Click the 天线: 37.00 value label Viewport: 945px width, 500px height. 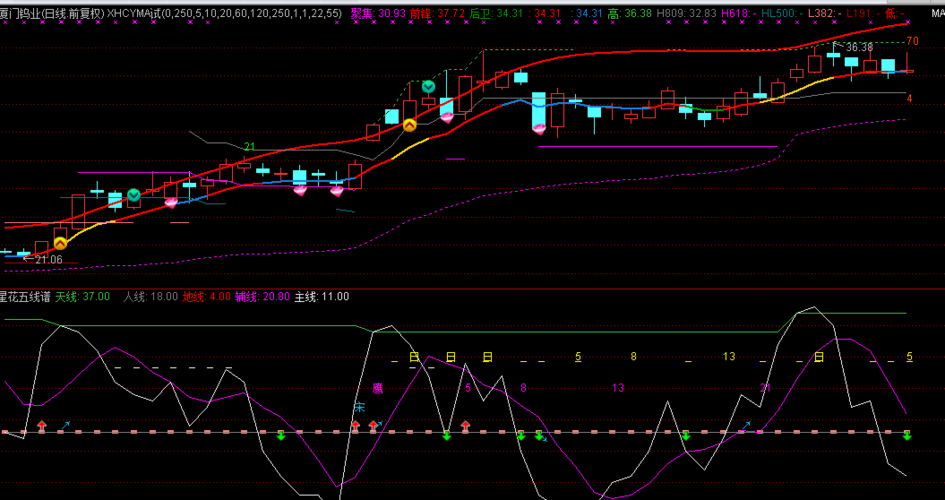point(82,297)
